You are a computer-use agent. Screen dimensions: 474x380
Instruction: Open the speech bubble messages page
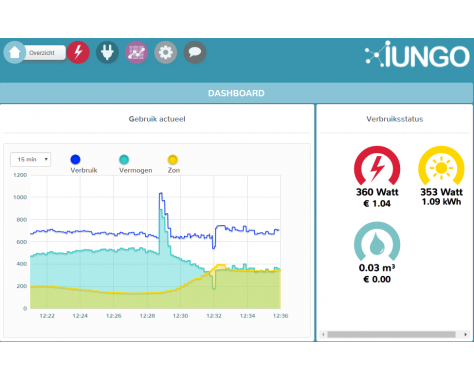pos(195,52)
